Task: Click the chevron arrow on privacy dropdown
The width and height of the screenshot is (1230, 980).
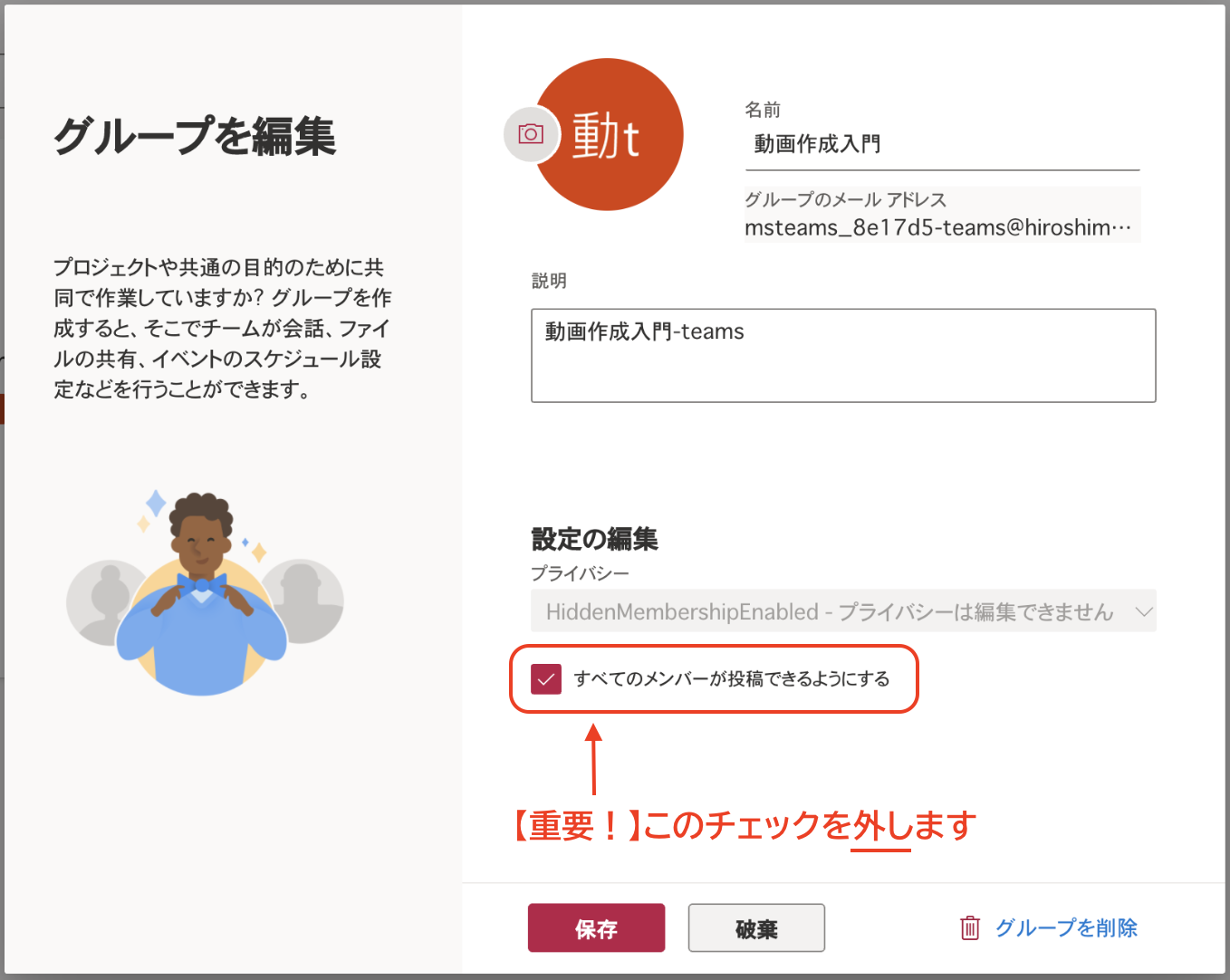Action: click(1144, 612)
